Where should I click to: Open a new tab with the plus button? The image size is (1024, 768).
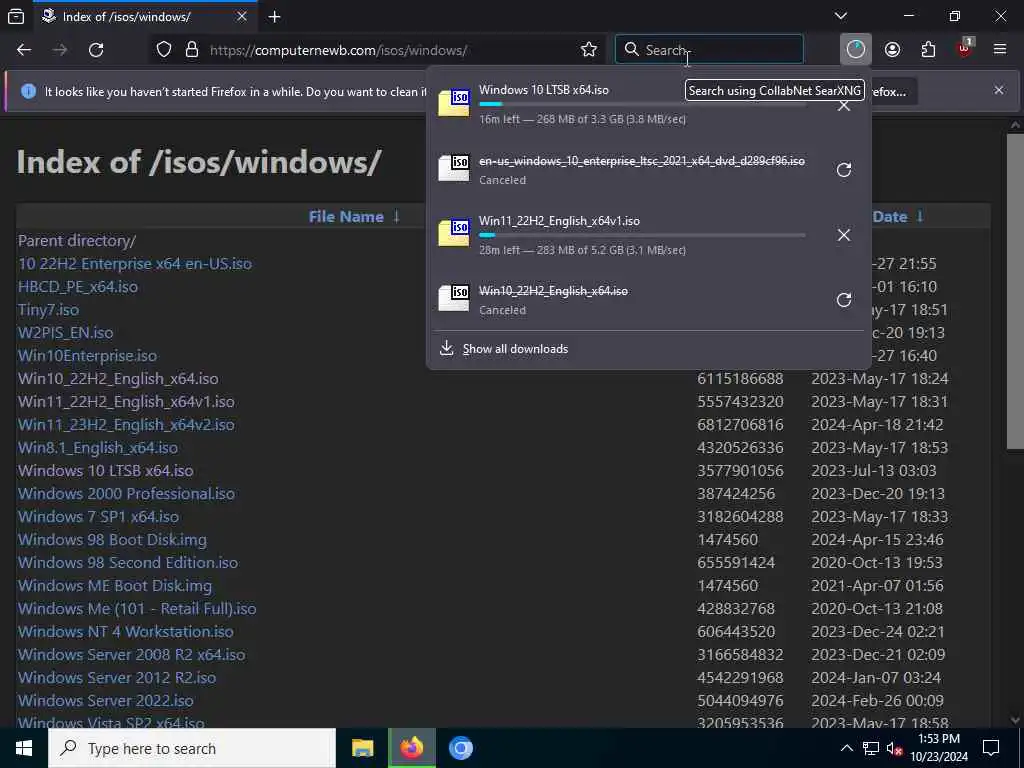pyautogui.click(x=275, y=17)
